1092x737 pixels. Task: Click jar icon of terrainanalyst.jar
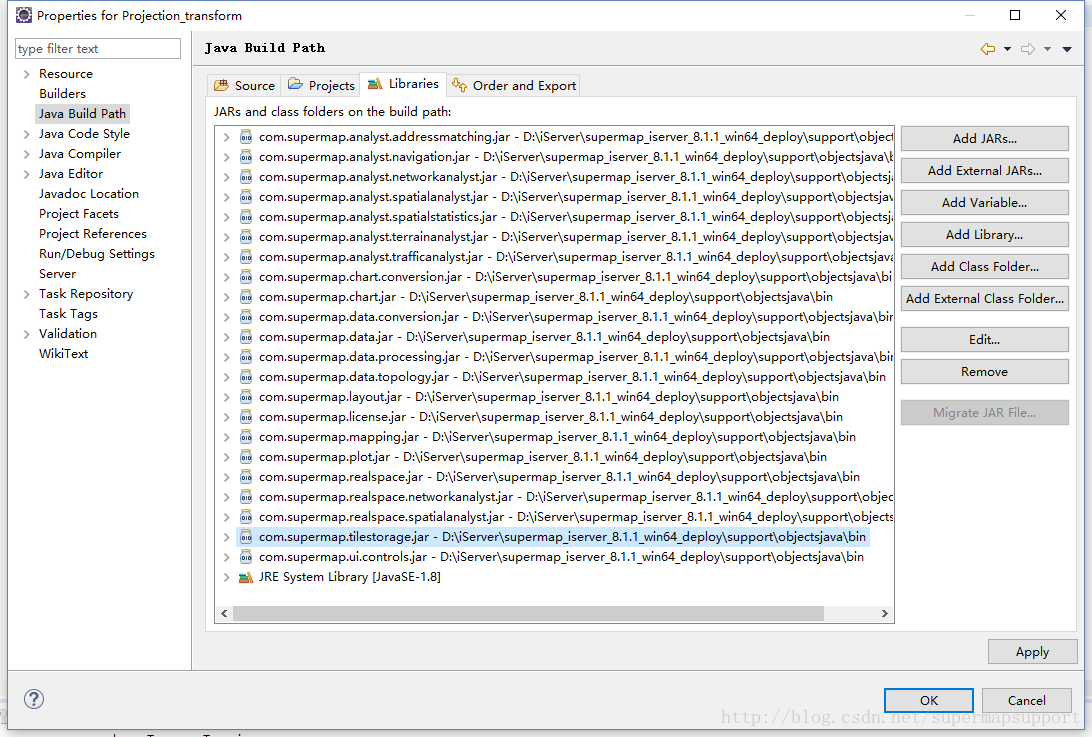pos(246,237)
